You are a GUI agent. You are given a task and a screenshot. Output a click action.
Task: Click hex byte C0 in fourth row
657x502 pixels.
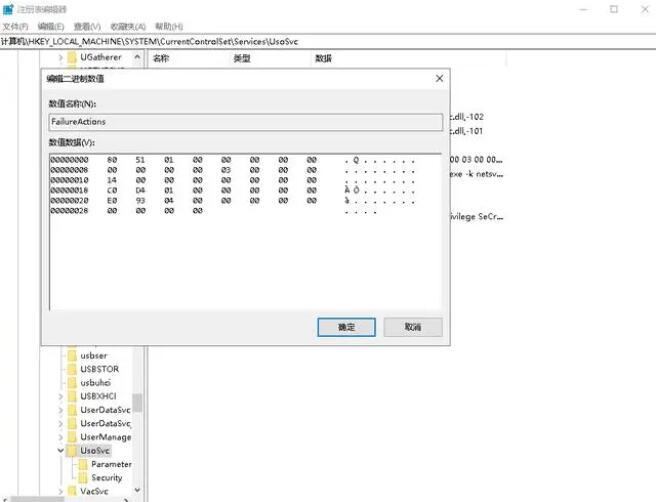pyautogui.click(x=112, y=190)
